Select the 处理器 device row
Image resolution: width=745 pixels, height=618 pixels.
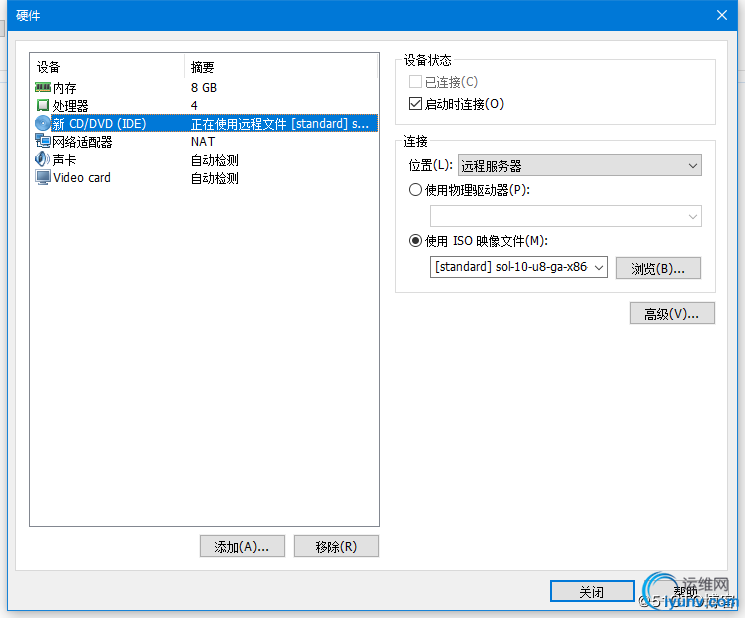204,105
